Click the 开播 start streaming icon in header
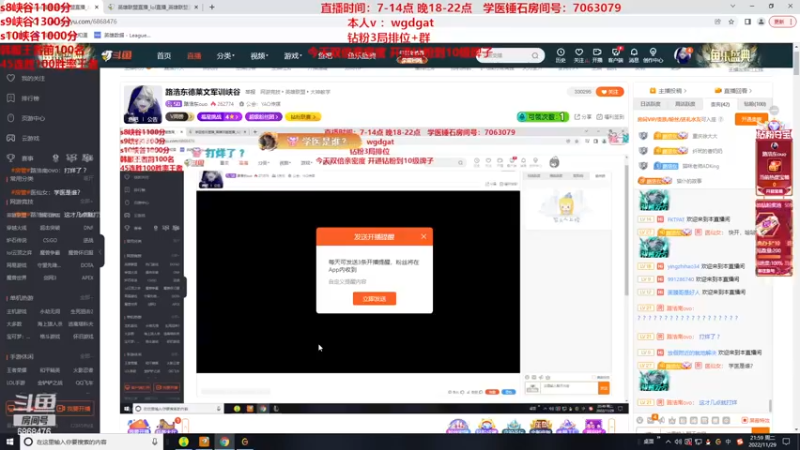 (x=597, y=55)
